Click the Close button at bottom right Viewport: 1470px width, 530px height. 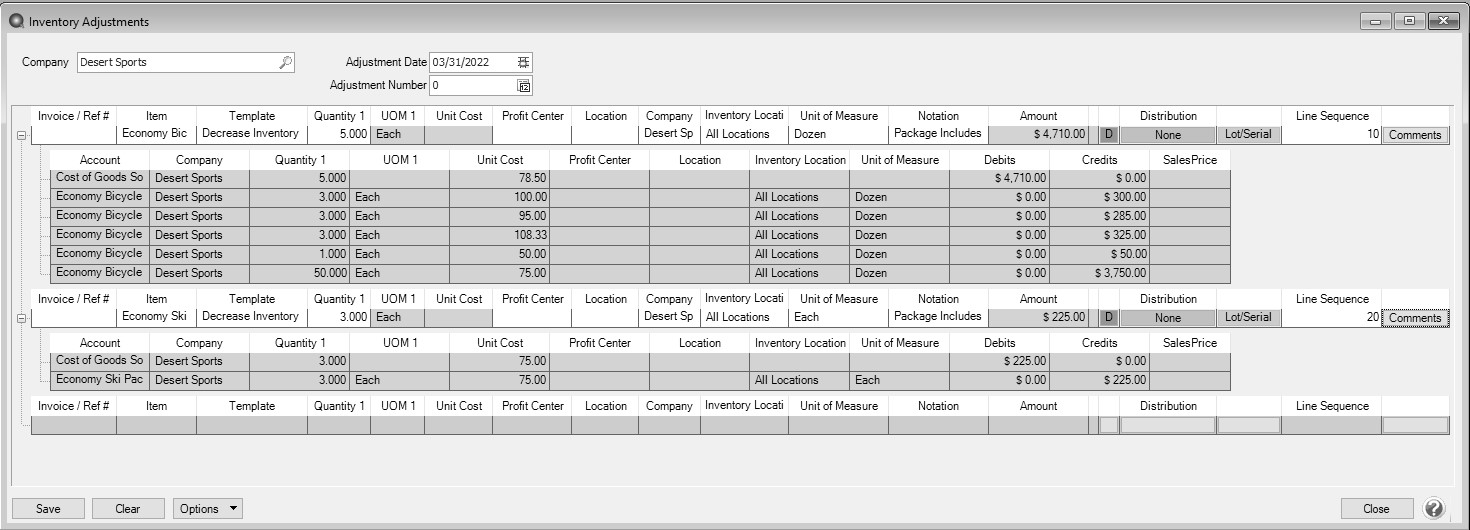(x=1376, y=508)
